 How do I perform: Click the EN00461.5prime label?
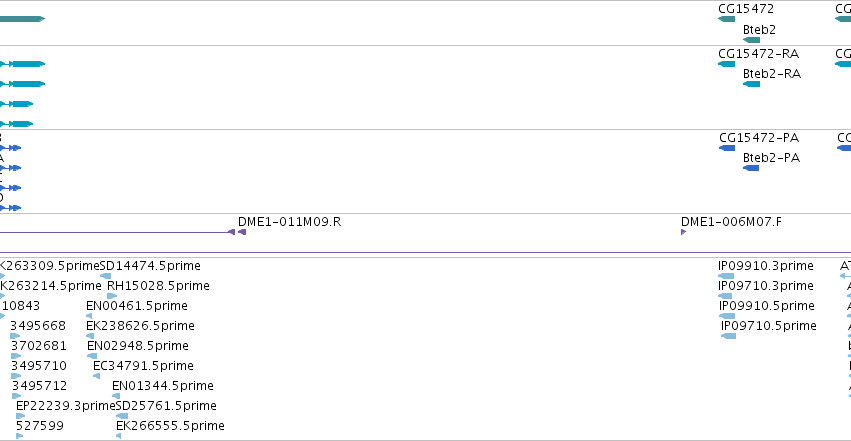click(137, 306)
